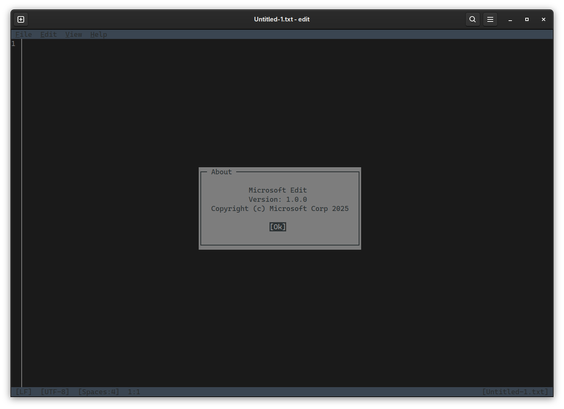564x409 pixels.
Task: Open the hamburger menu icon
Action: (490, 19)
